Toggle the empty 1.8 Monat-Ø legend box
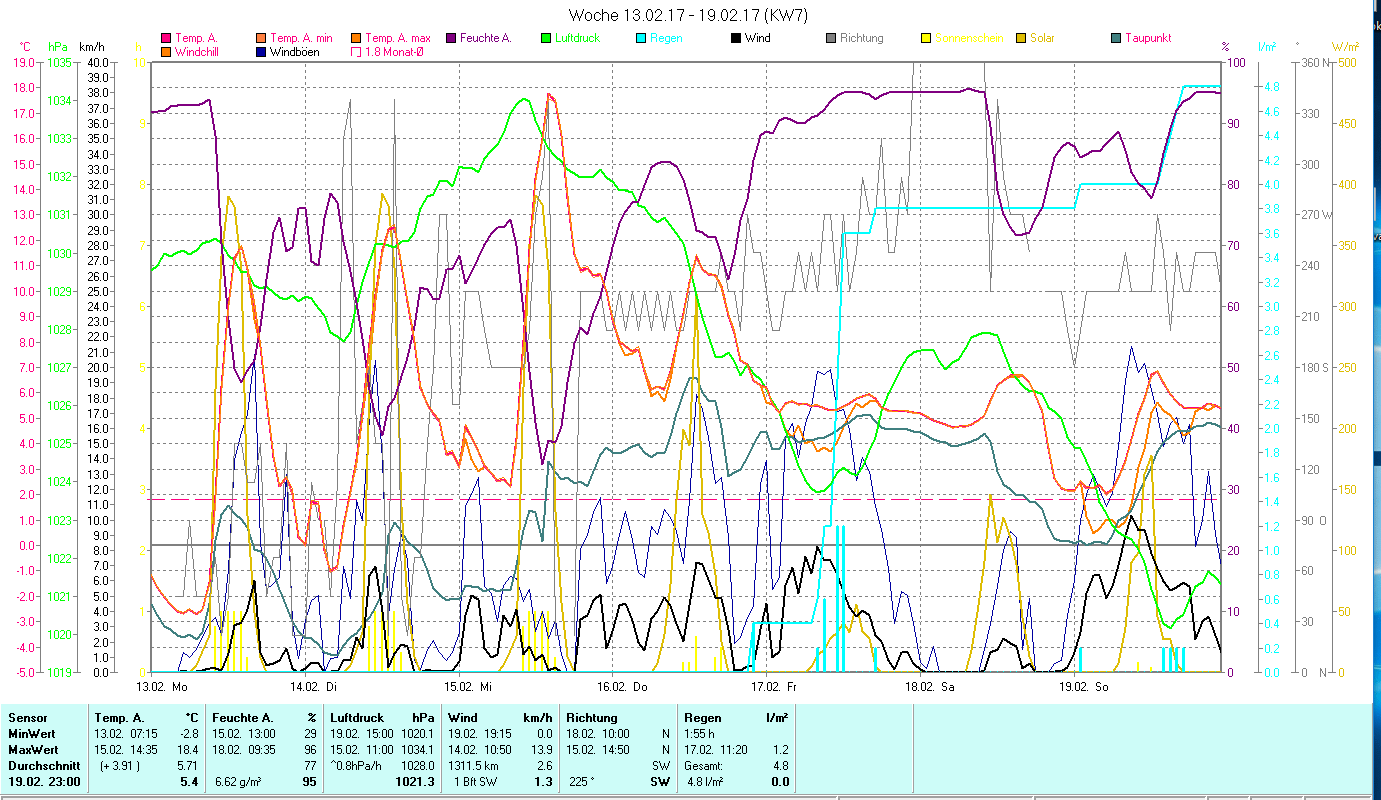This screenshot has width=1381, height=800. [356, 52]
